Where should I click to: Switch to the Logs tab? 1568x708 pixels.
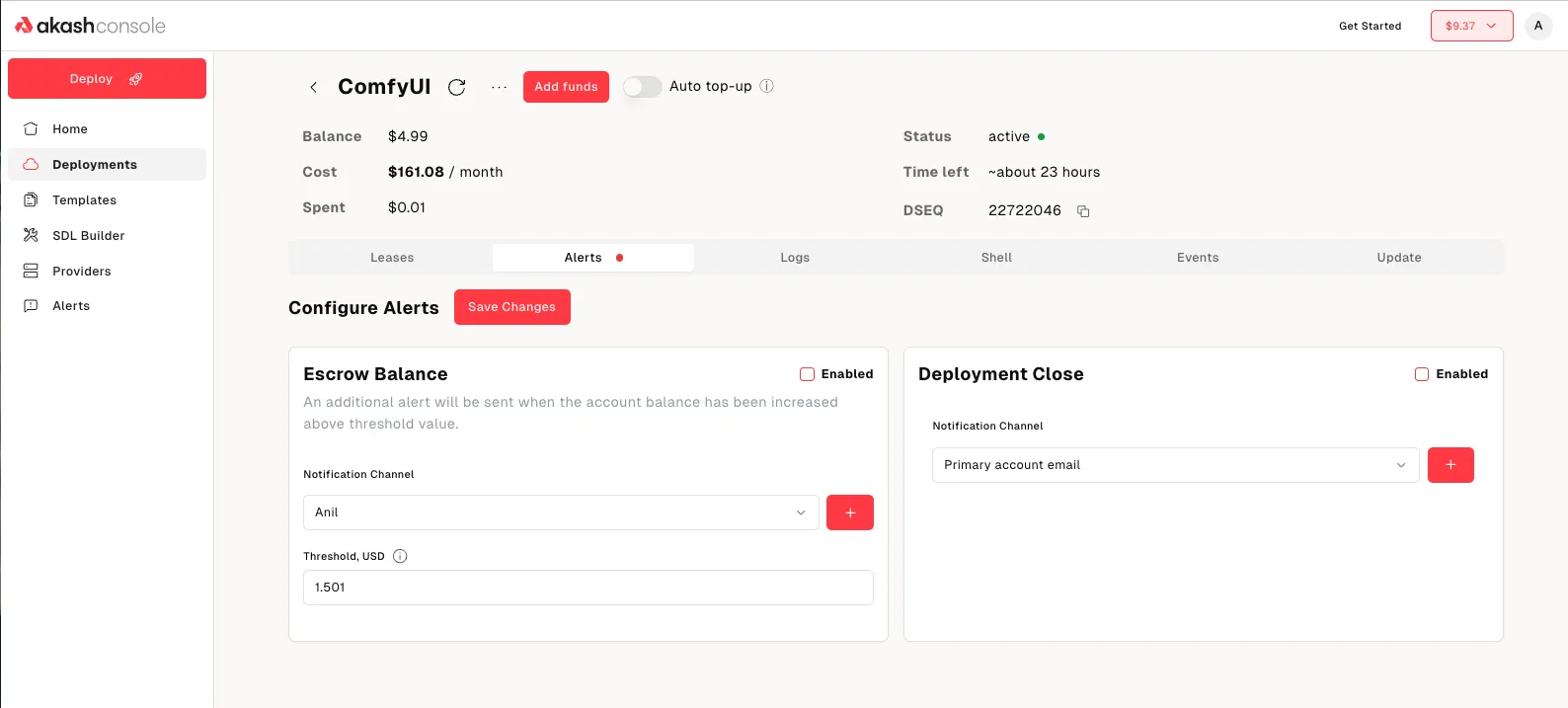click(795, 258)
